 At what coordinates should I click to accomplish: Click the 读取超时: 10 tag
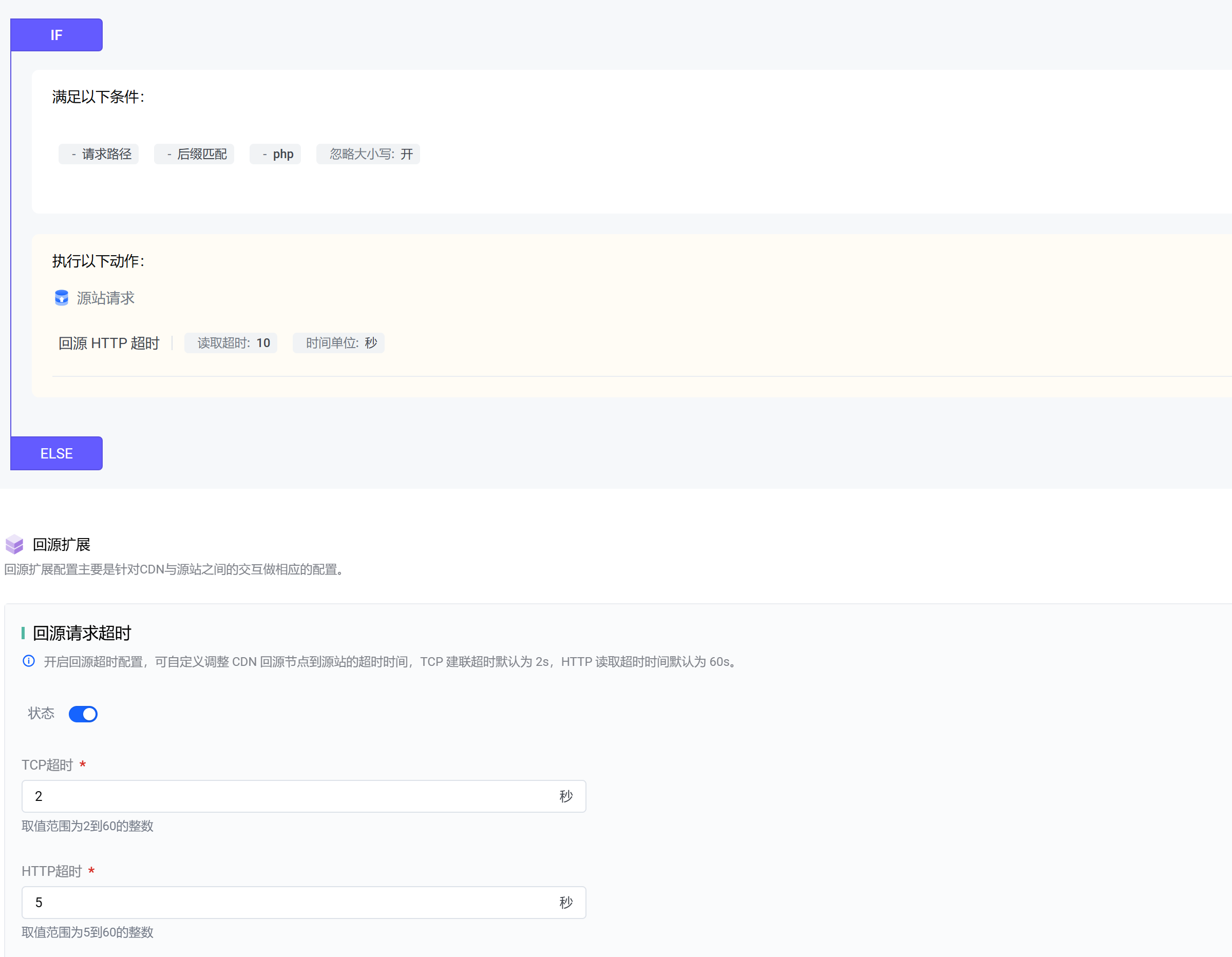click(x=231, y=343)
